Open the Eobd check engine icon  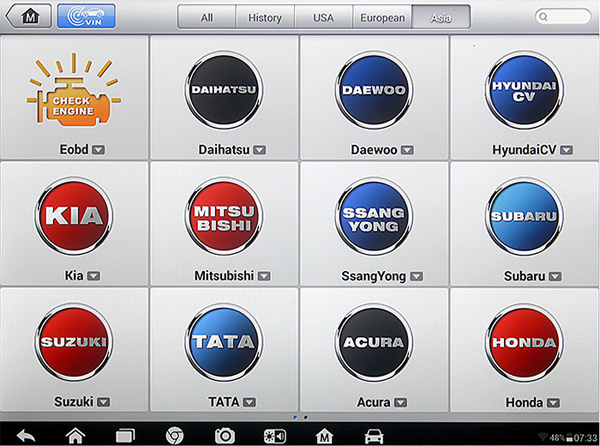[x=73, y=90]
